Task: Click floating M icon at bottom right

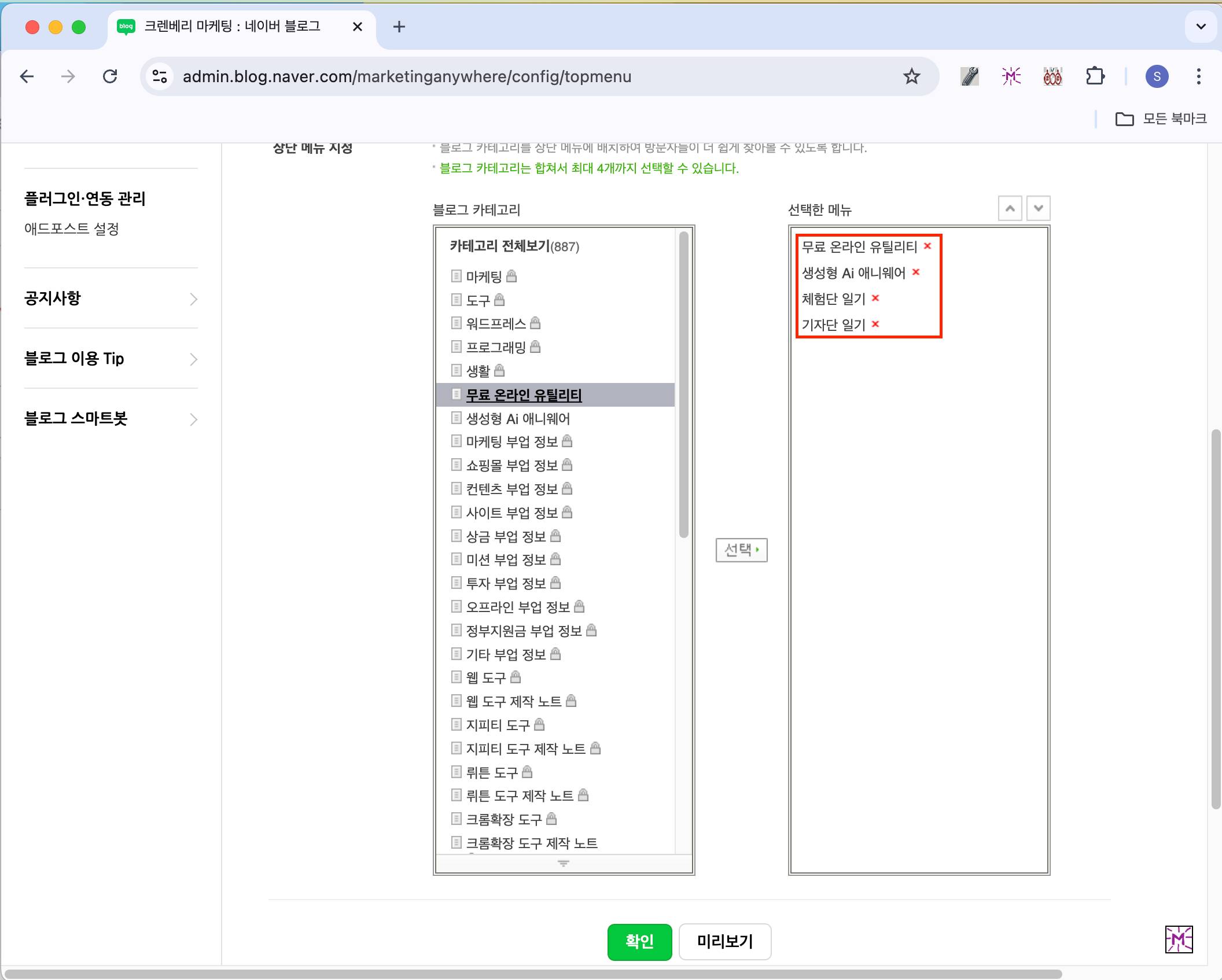Action: click(x=1179, y=939)
